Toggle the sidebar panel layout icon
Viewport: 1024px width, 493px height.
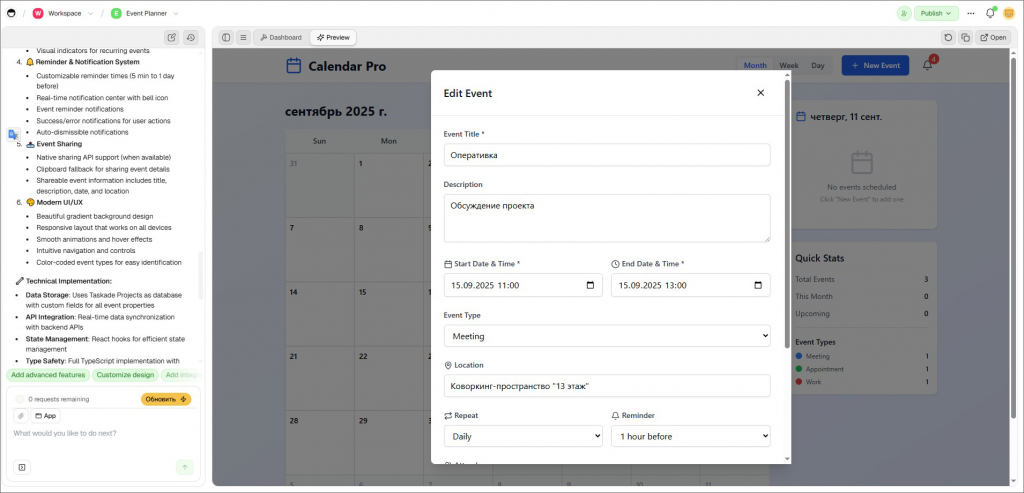[226, 38]
